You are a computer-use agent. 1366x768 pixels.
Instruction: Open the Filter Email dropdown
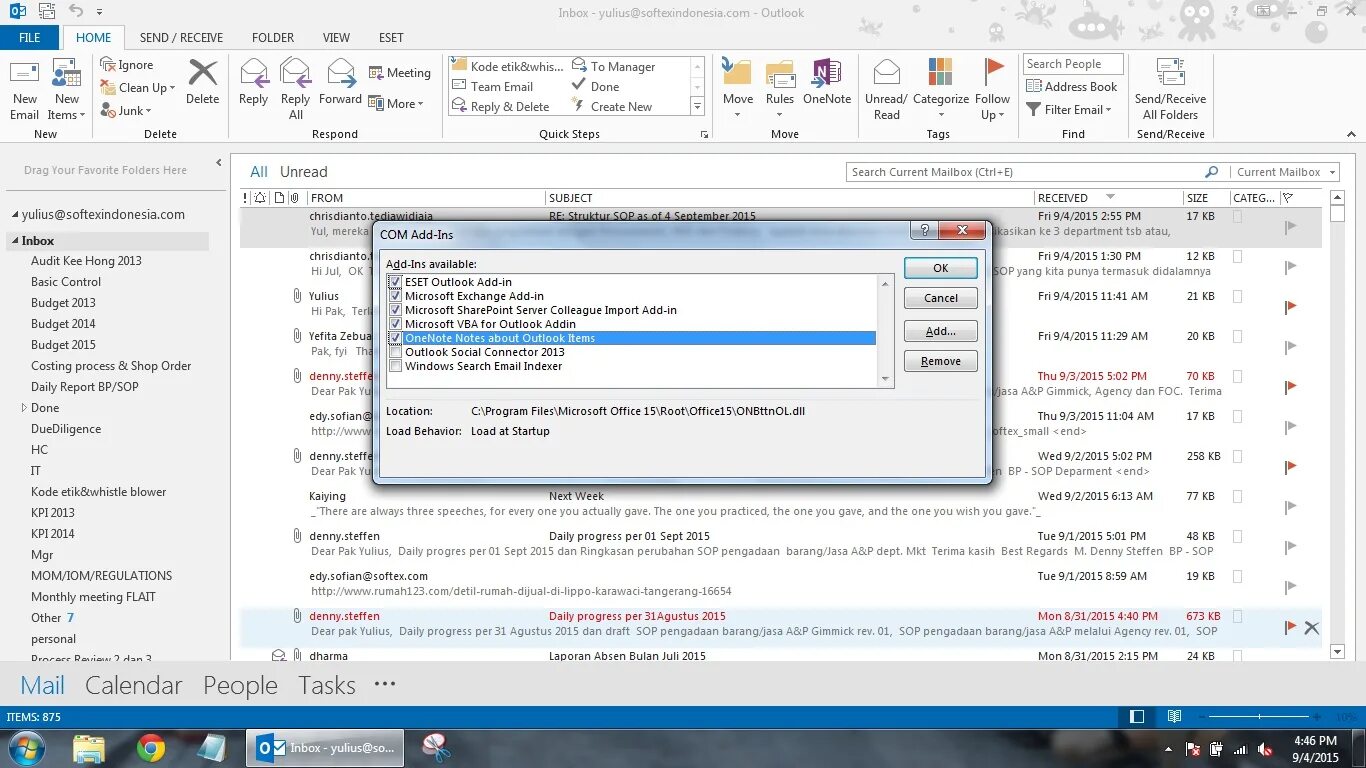[1070, 110]
